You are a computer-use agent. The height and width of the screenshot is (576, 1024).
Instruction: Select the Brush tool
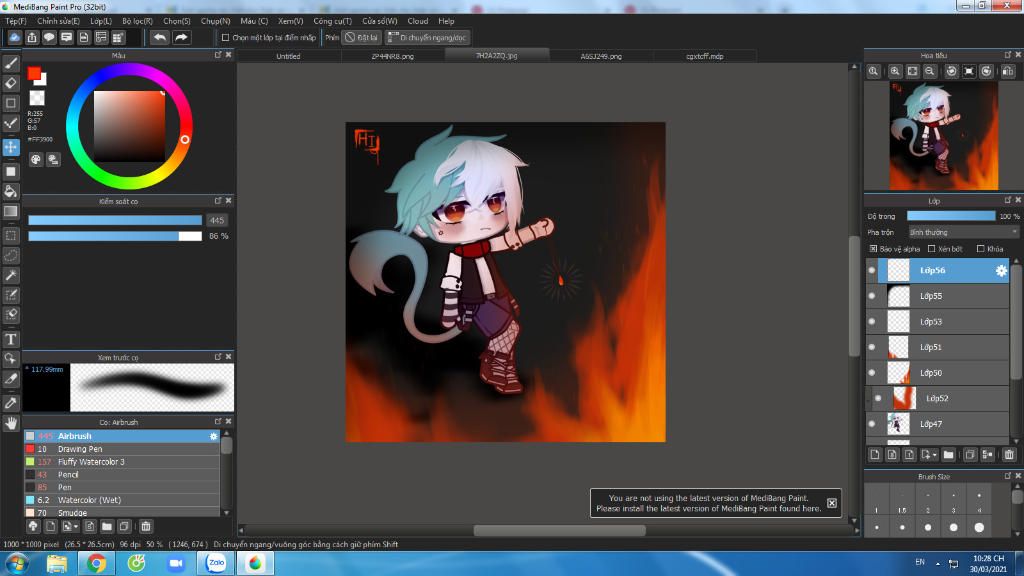coord(11,63)
